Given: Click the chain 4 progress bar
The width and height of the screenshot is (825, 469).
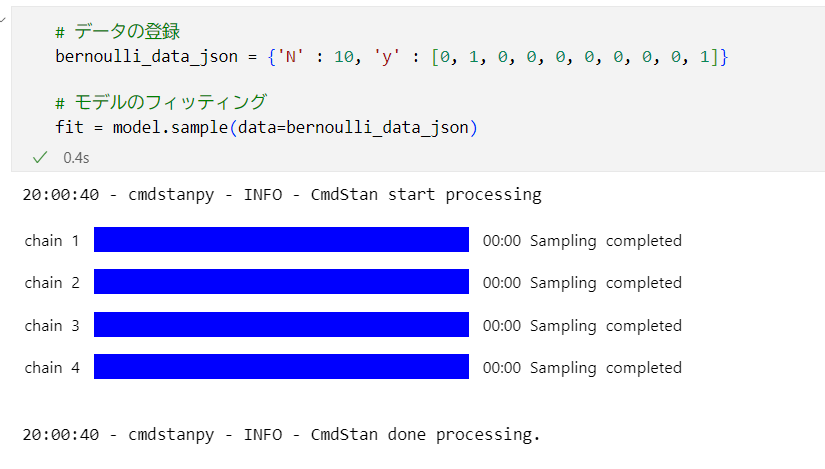Looking at the screenshot, I should click(281, 366).
